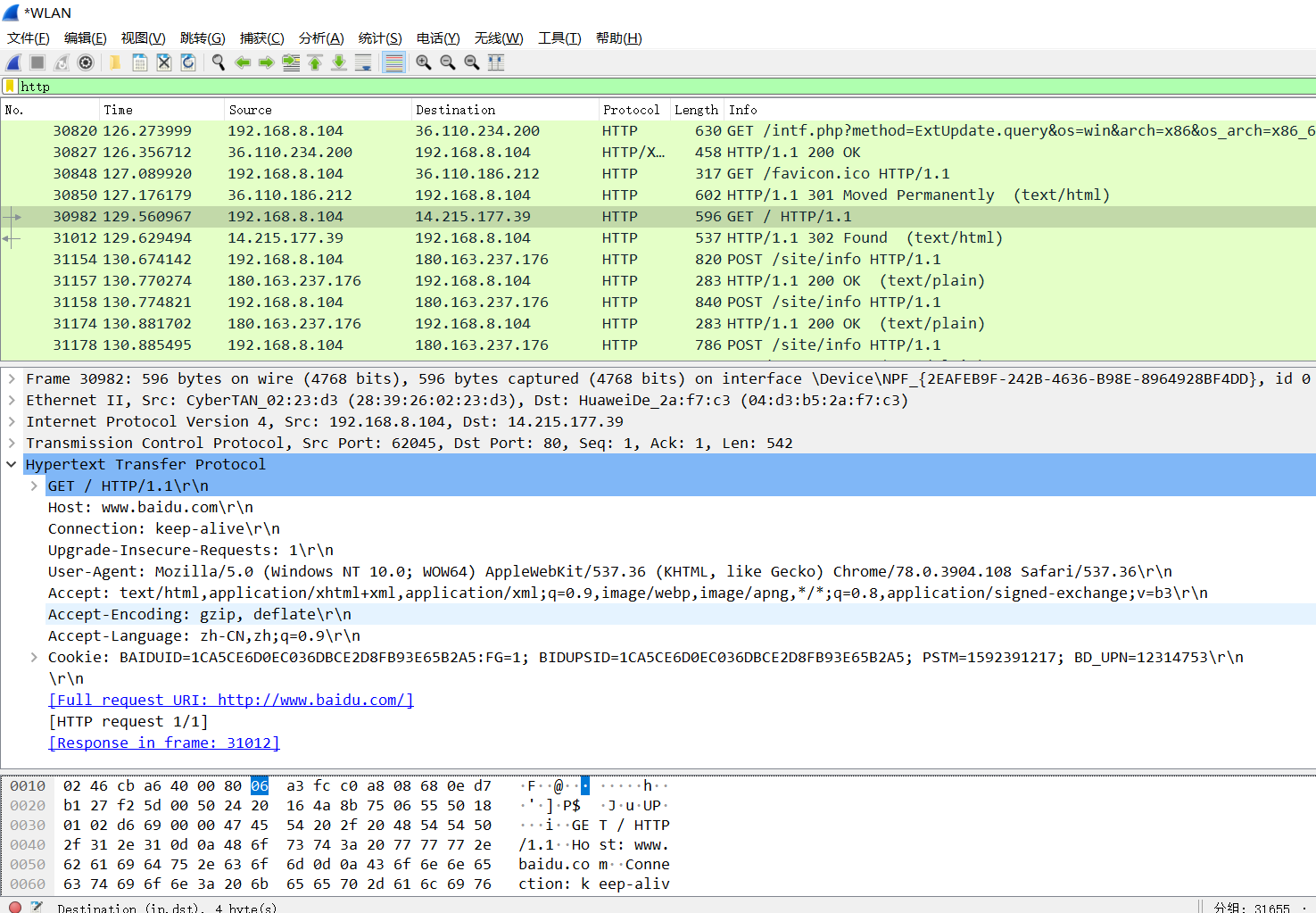This screenshot has height=913, width=1316.
Task: Open the 统计(S) menu
Action: tap(380, 38)
